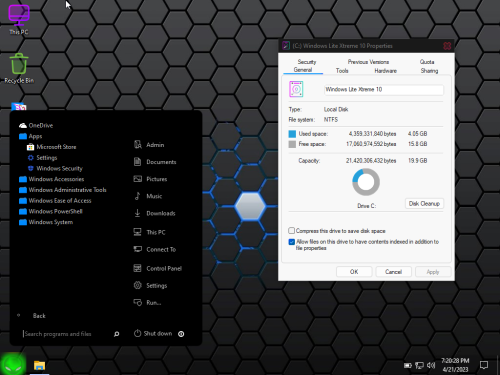Click the Downloads arrow icon
Screen dimensions: 500x375
[x=137, y=213]
